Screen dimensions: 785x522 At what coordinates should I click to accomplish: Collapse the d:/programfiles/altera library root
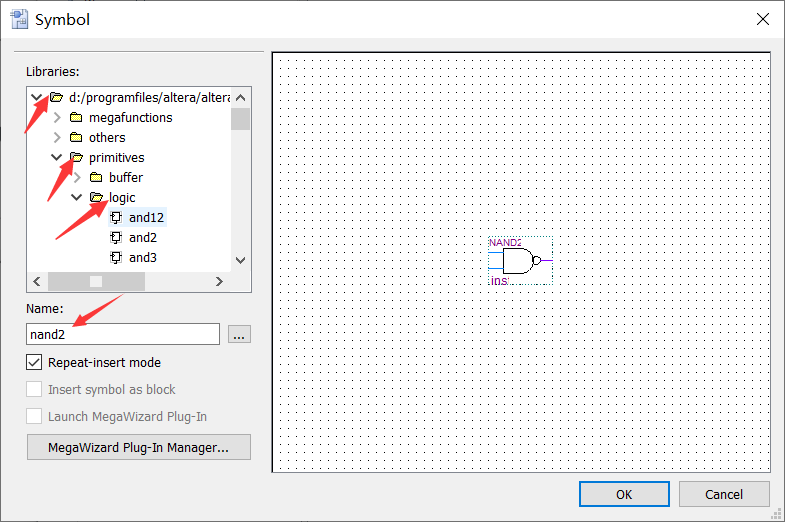click(x=37, y=97)
